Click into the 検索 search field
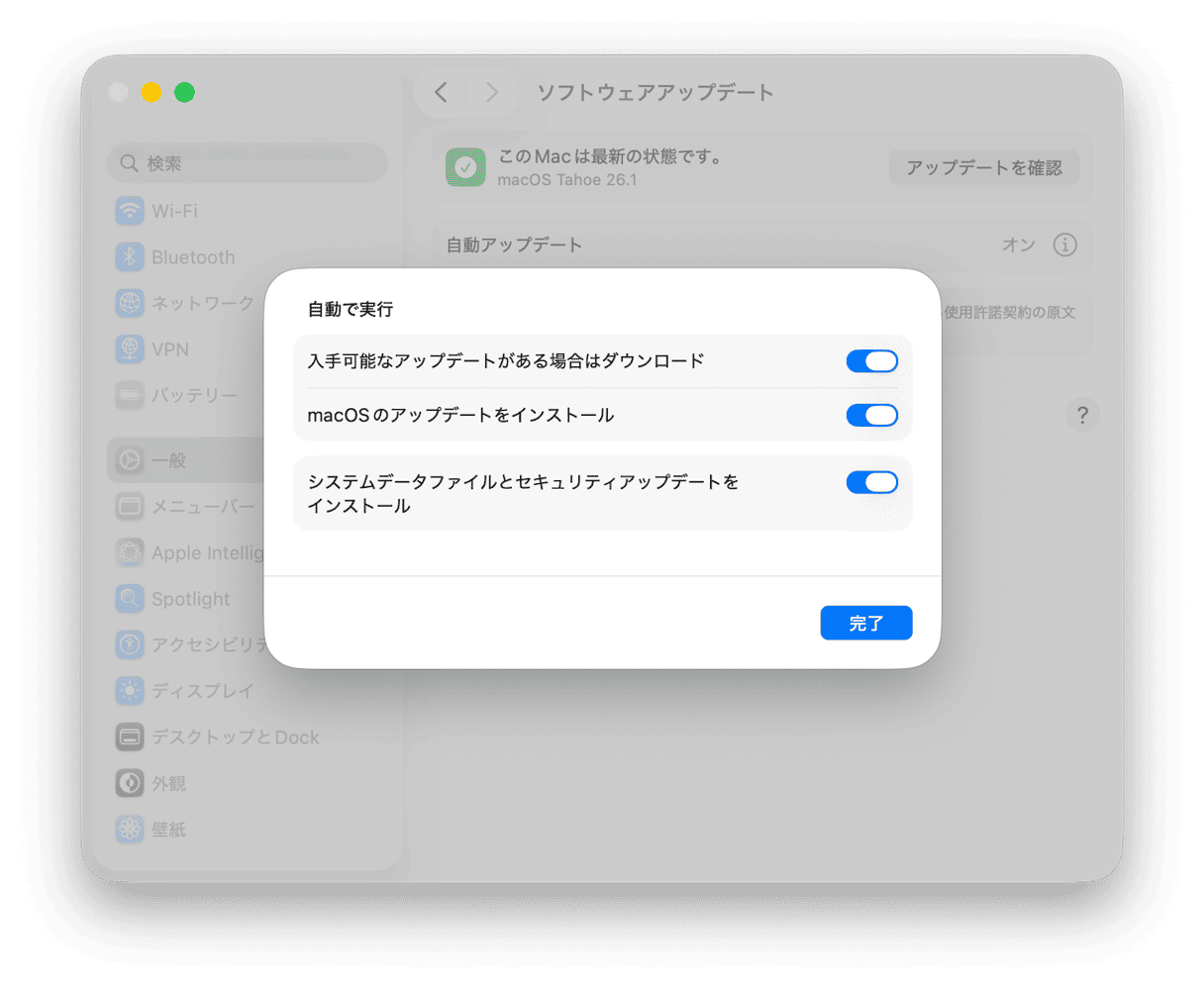The width and height of the screenshot is (1204, 989). point(247,163)
